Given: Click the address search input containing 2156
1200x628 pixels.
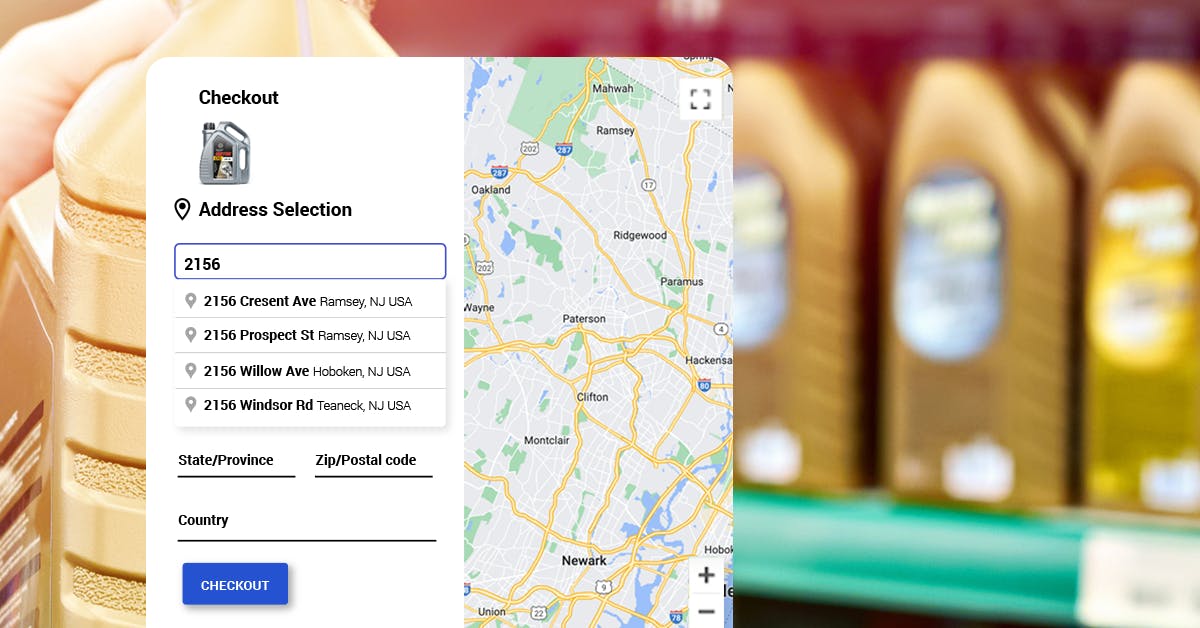Looking at the screenshot, I should [x=310, y=261].
